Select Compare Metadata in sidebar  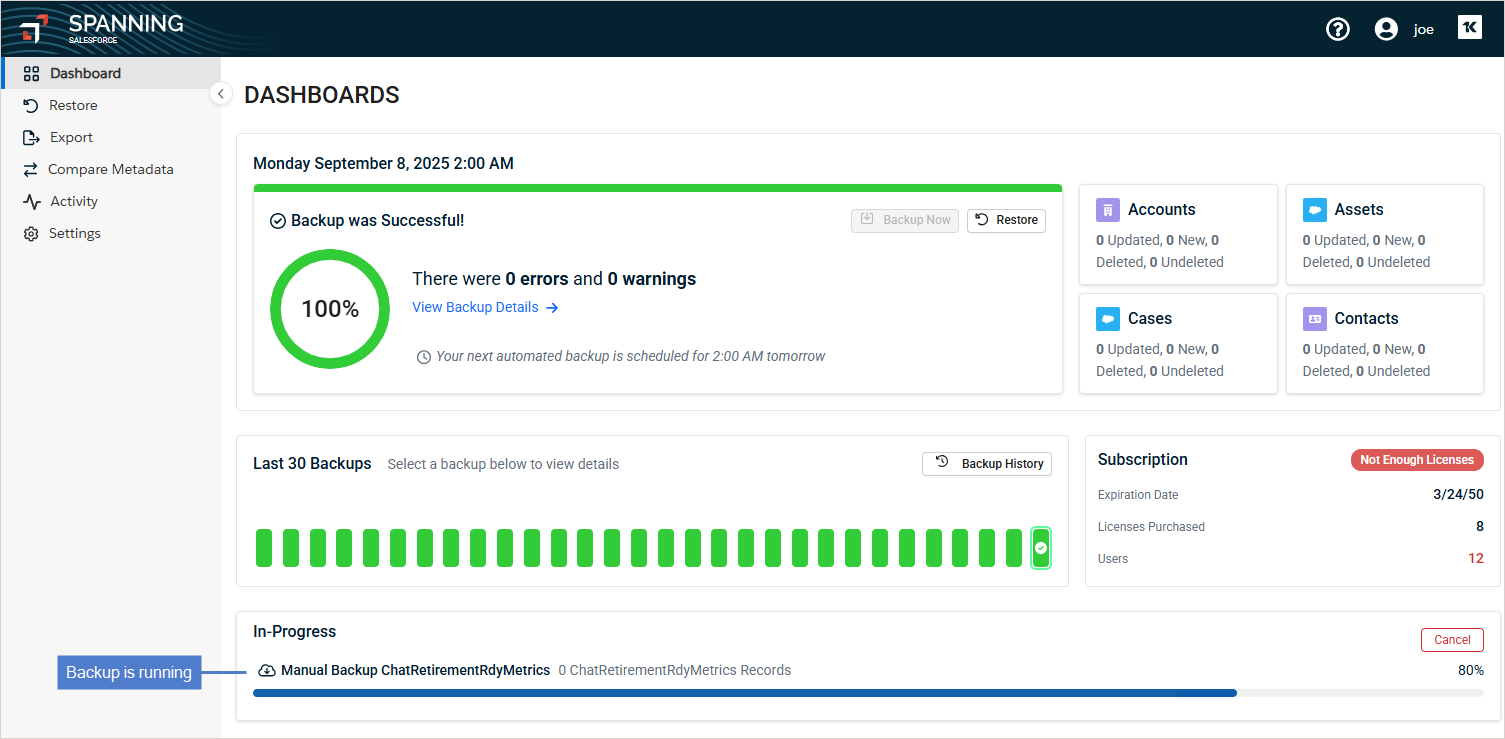[110, 169]
